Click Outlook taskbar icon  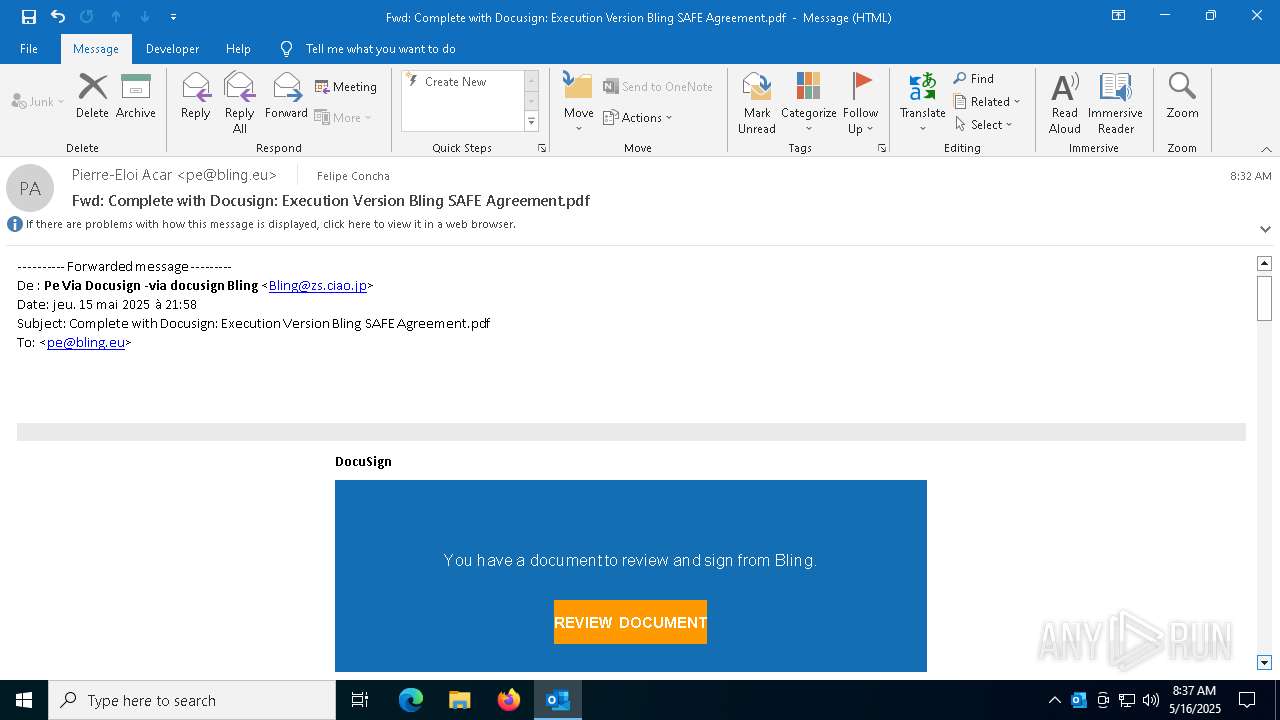pyautogui.click(x=558, y=700)
